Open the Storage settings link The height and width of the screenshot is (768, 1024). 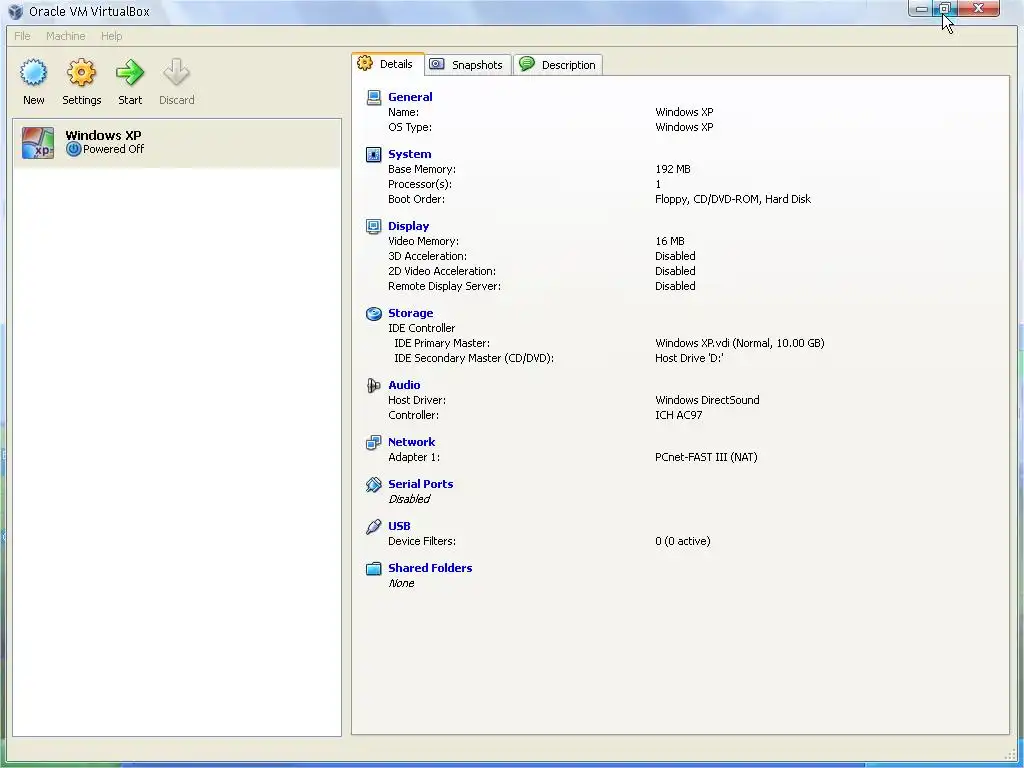410,313
